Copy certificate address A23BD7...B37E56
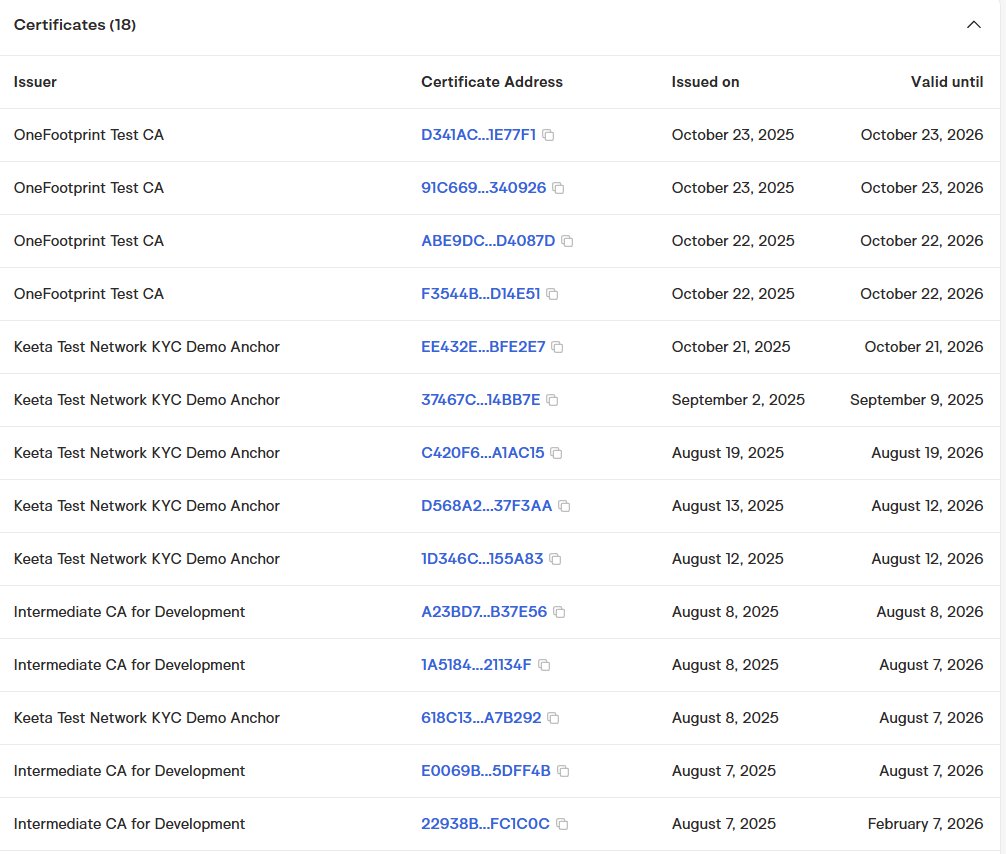The height and width of the screenshot is (854, 1006). [x=559, y=613]
